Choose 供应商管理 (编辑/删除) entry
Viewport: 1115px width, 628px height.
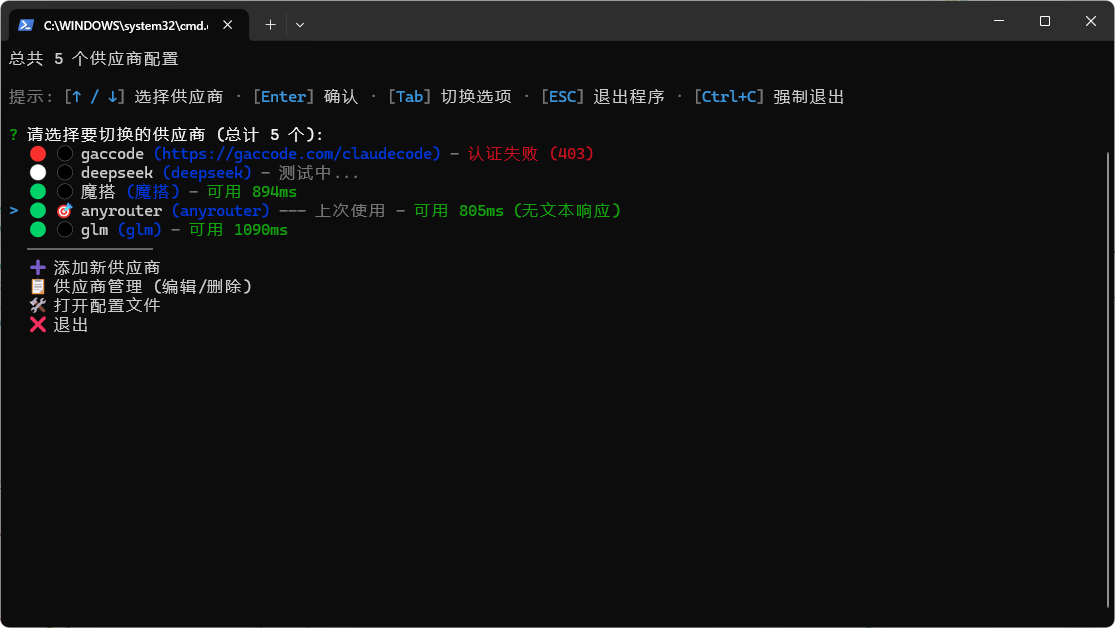(154, 287)
